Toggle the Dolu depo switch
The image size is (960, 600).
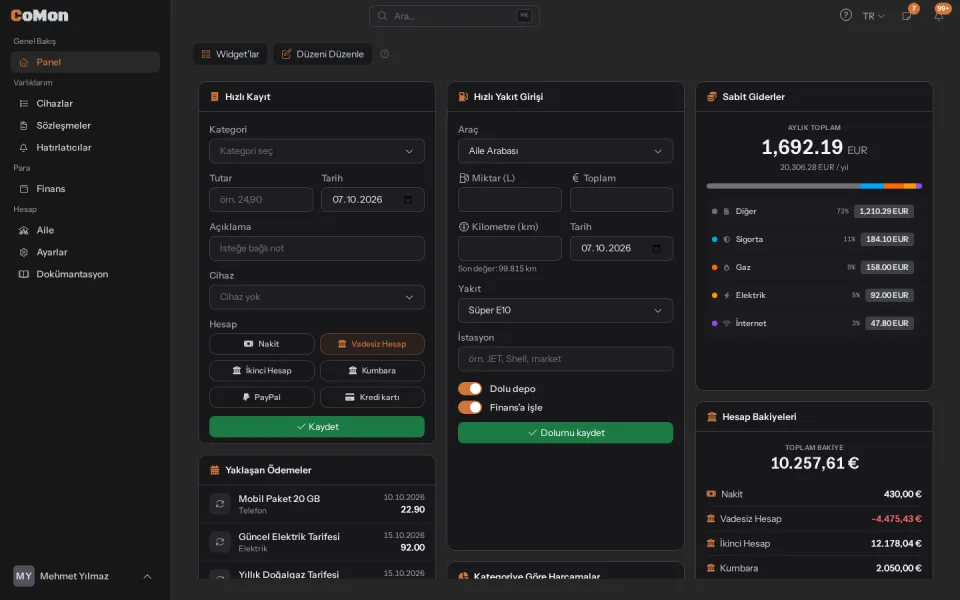coord(470,389)
